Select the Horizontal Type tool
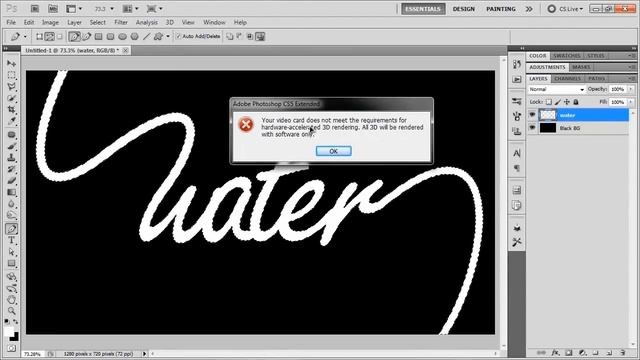Viewport: 640px width, 360px height. pos(11,240)
